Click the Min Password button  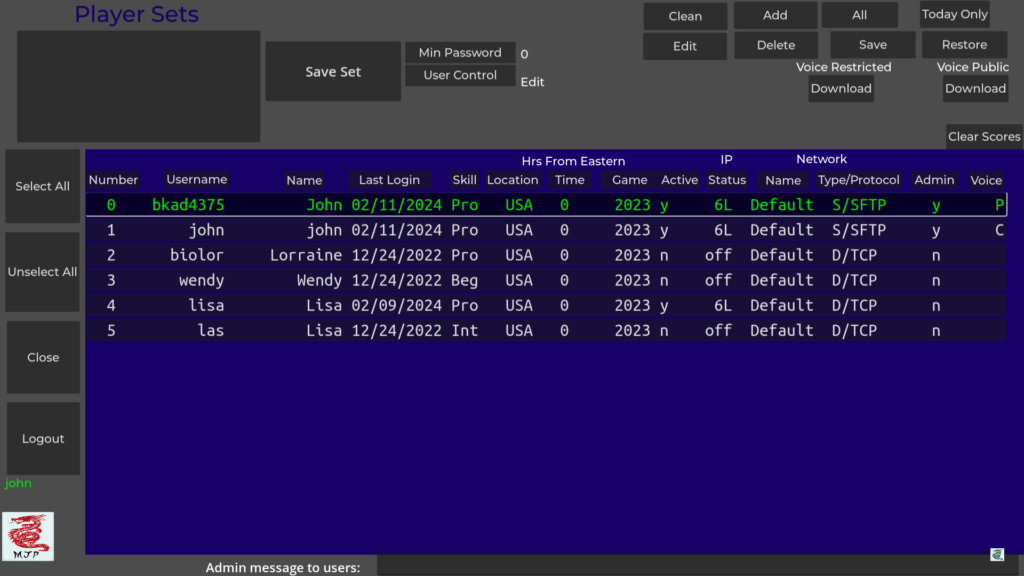(x=460, y=53)
